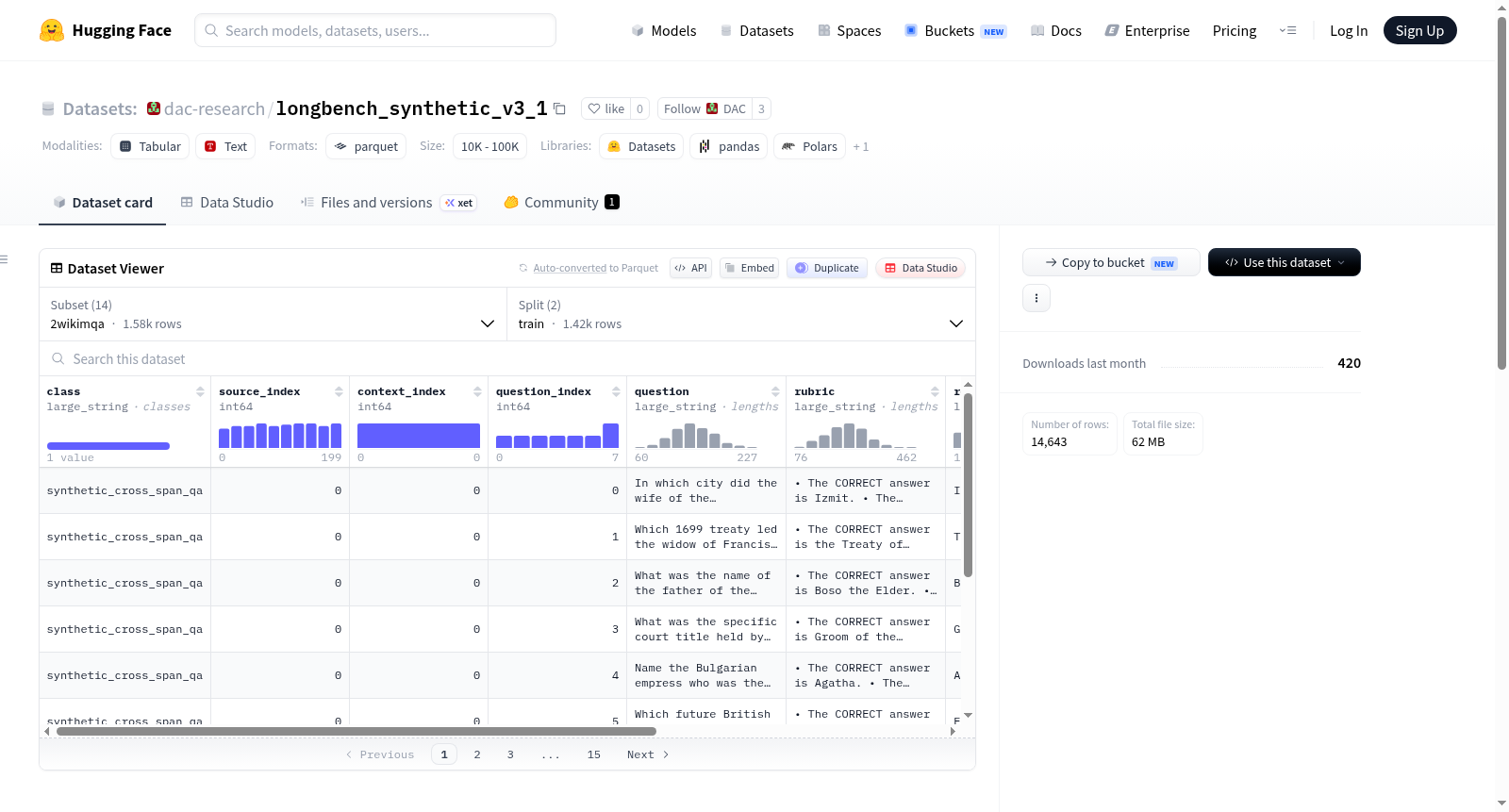The width and height of the screenshot is (1509, 812).
Task: Go to page 2 of the table
Action: pos(477,754)
